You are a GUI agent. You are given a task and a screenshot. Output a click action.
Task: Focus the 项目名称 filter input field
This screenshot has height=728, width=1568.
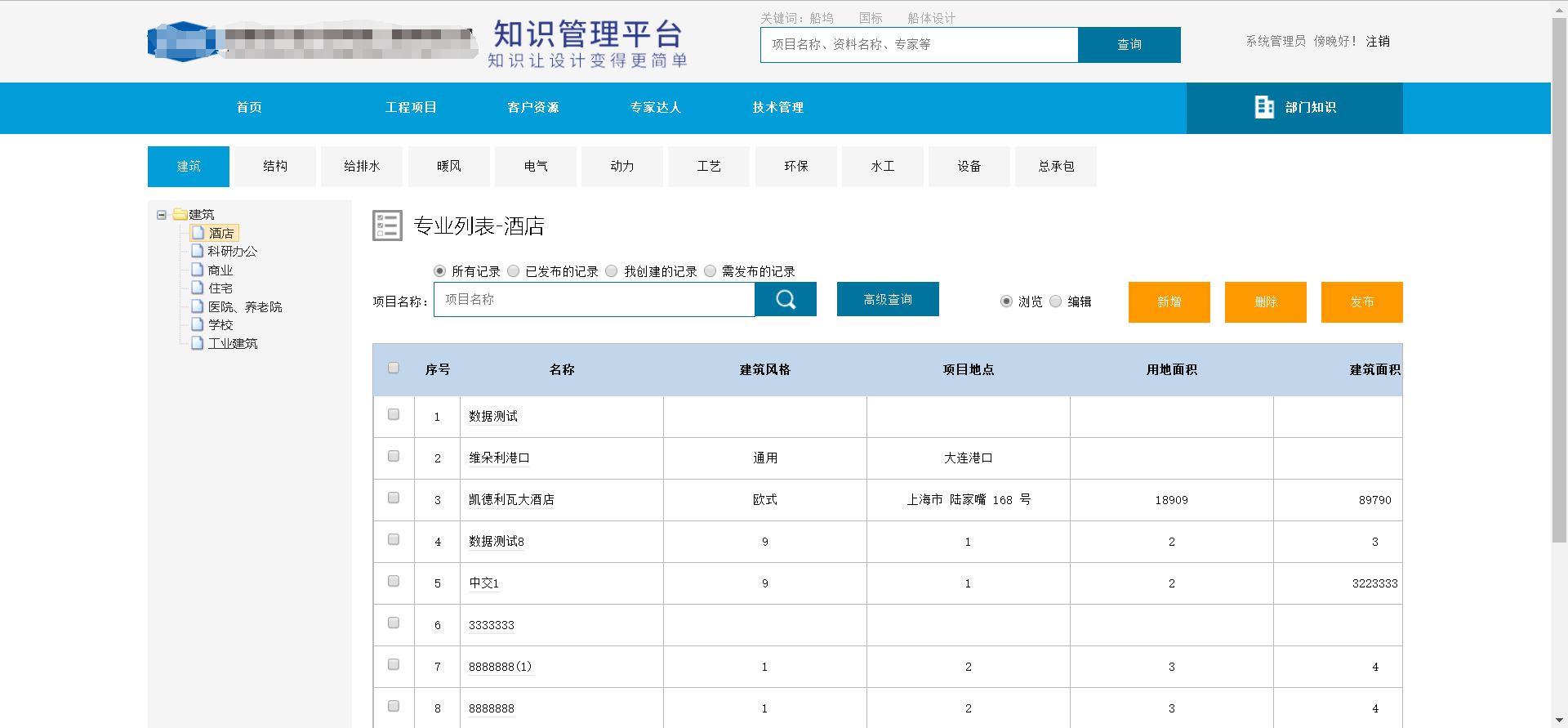[595, 299]
